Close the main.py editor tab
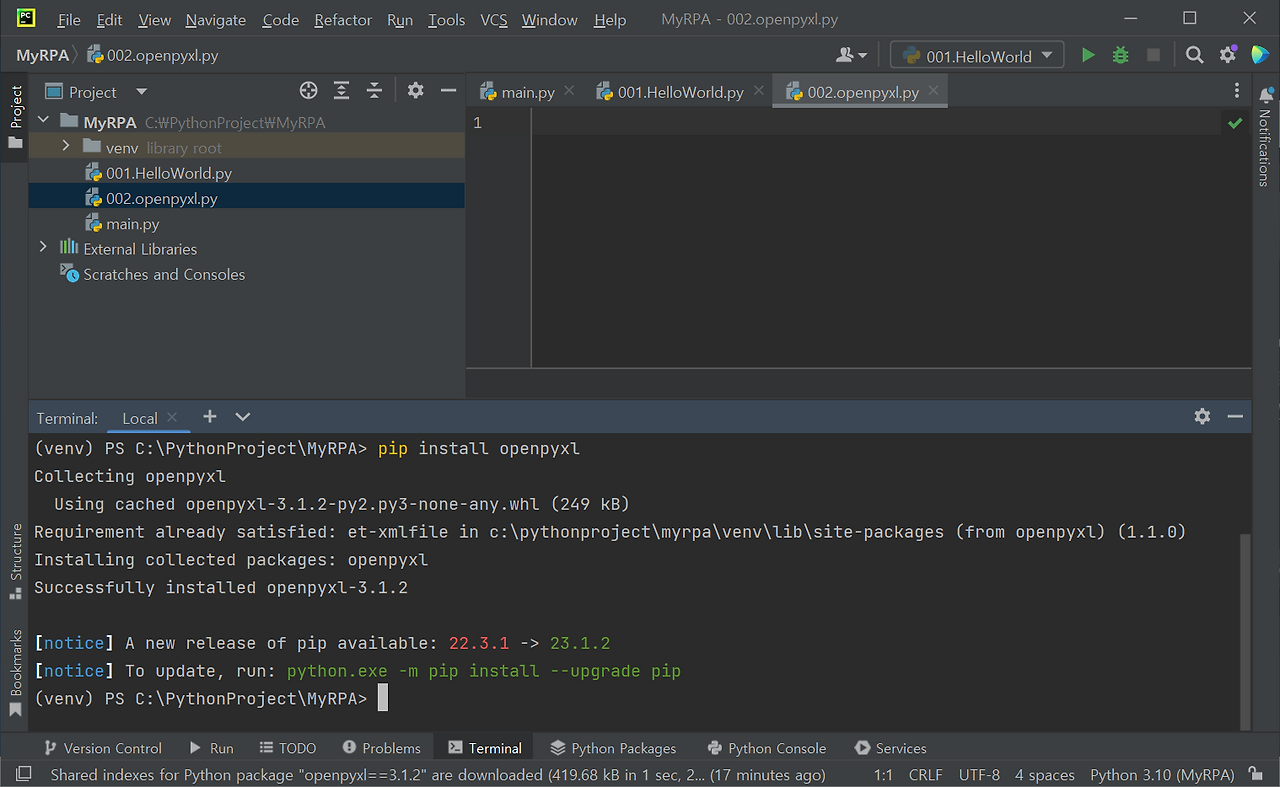The width and height of the screenshot is (1280, 787). [x=569, y=91]
